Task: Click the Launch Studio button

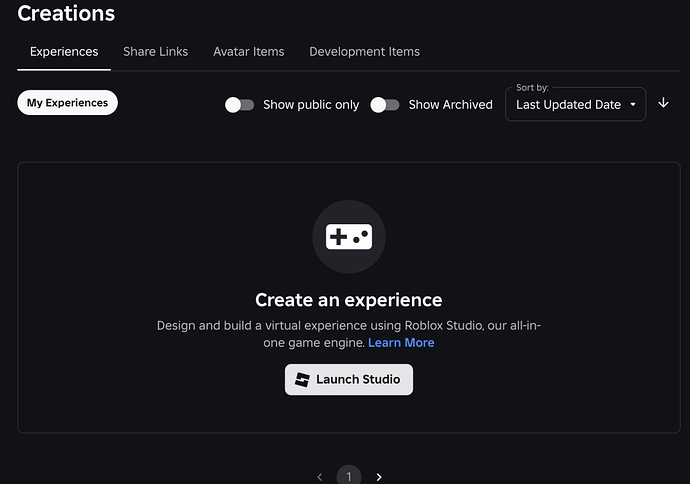Action: [349, 379]
